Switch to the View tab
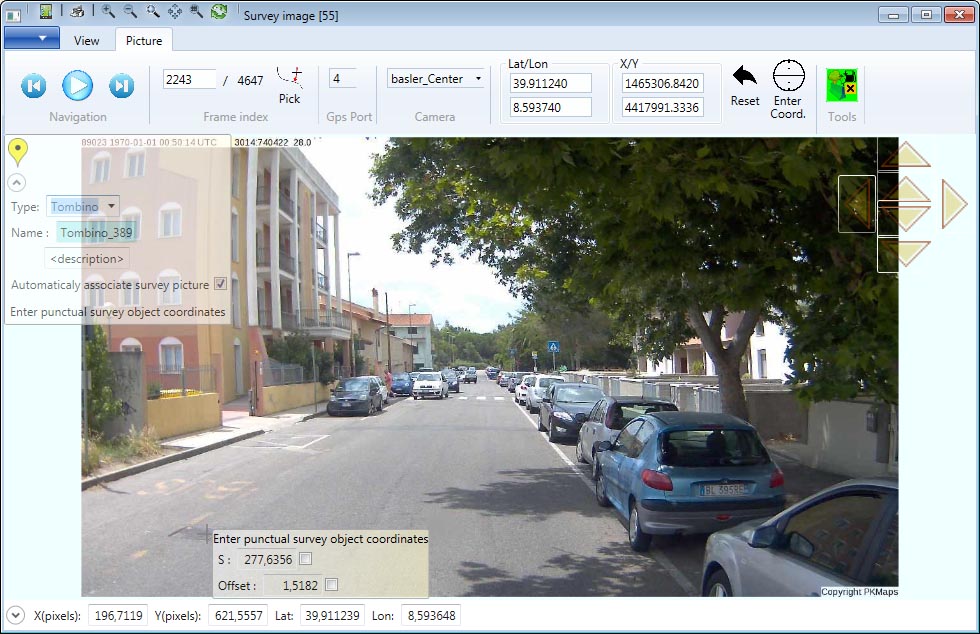 (86, 41)
